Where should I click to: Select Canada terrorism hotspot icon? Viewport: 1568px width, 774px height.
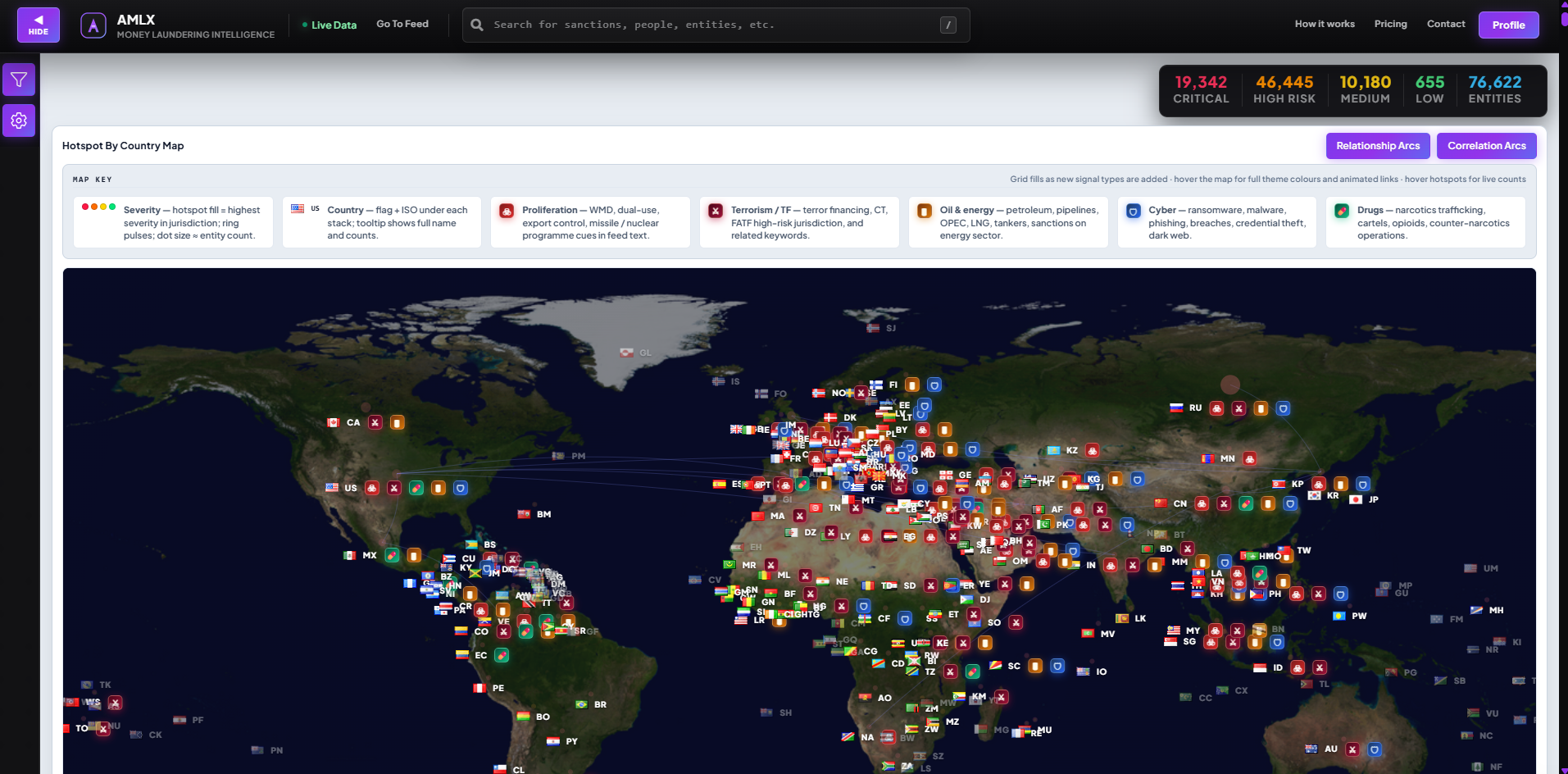375,422
